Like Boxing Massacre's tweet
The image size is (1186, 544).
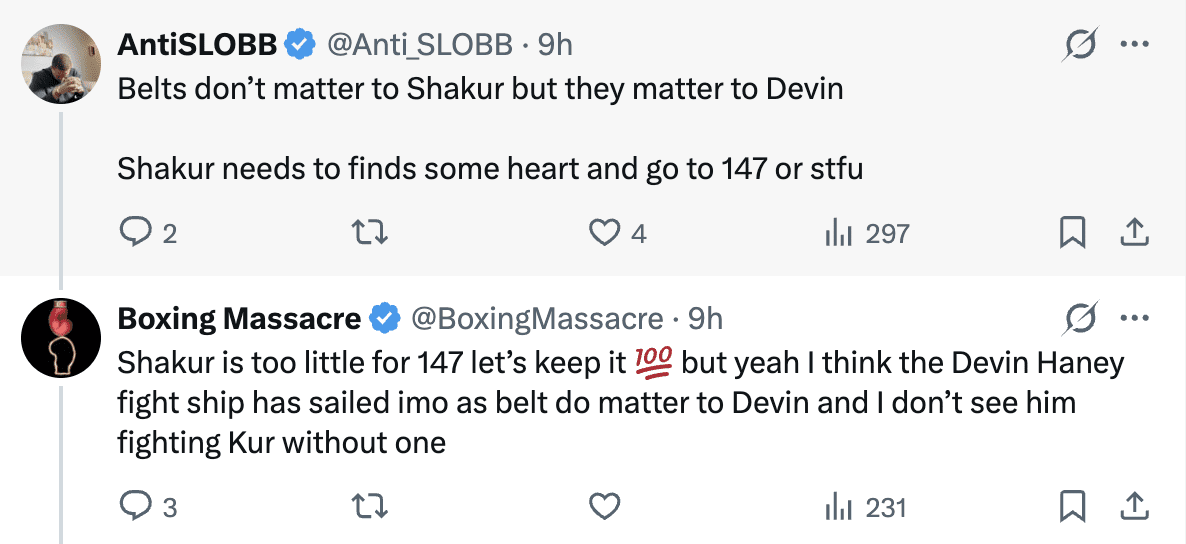tap(603, 507)
